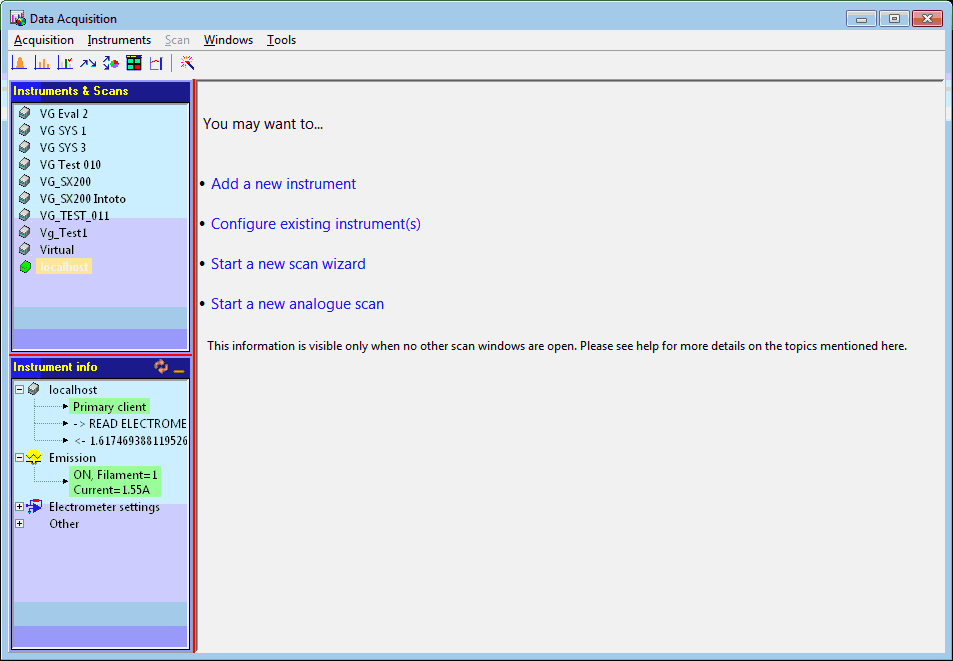Open the Tools menu
Screen dimensions: 953x661
pos(281,40)
